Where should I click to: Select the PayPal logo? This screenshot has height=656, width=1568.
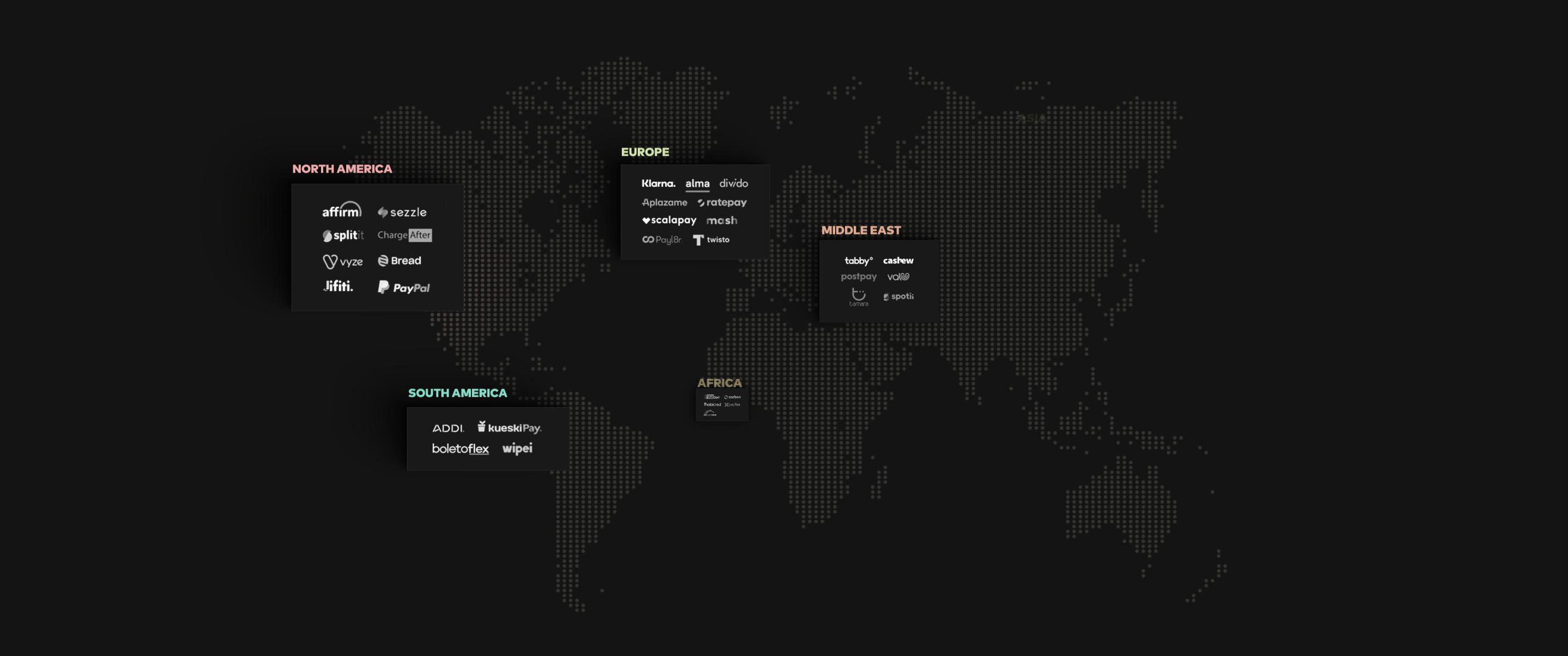(x=404, y=287)
